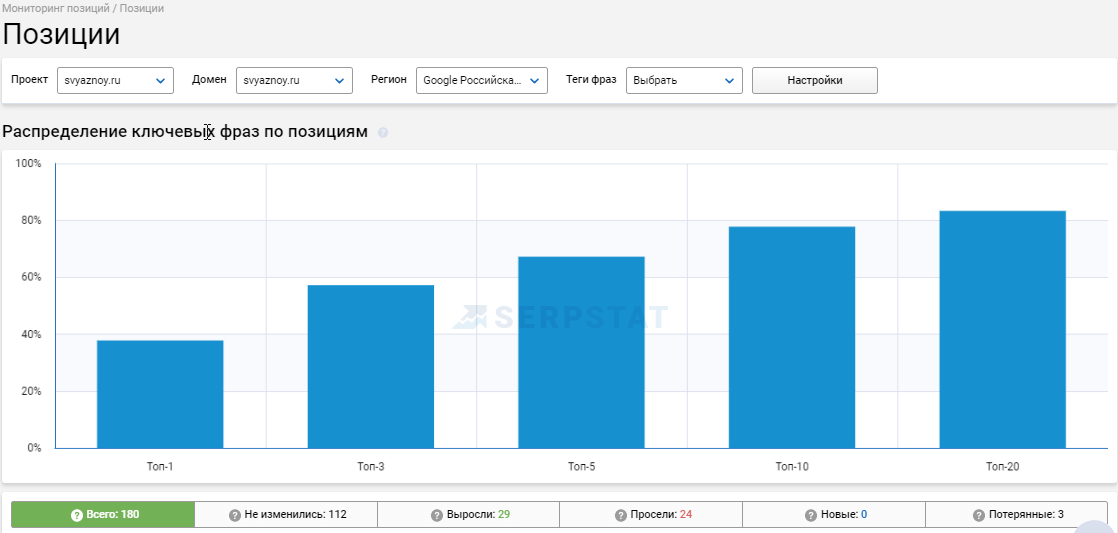The image size is (1118, 533).
Task: Click question icon beside Потерянные
Action: coord(978,515)
